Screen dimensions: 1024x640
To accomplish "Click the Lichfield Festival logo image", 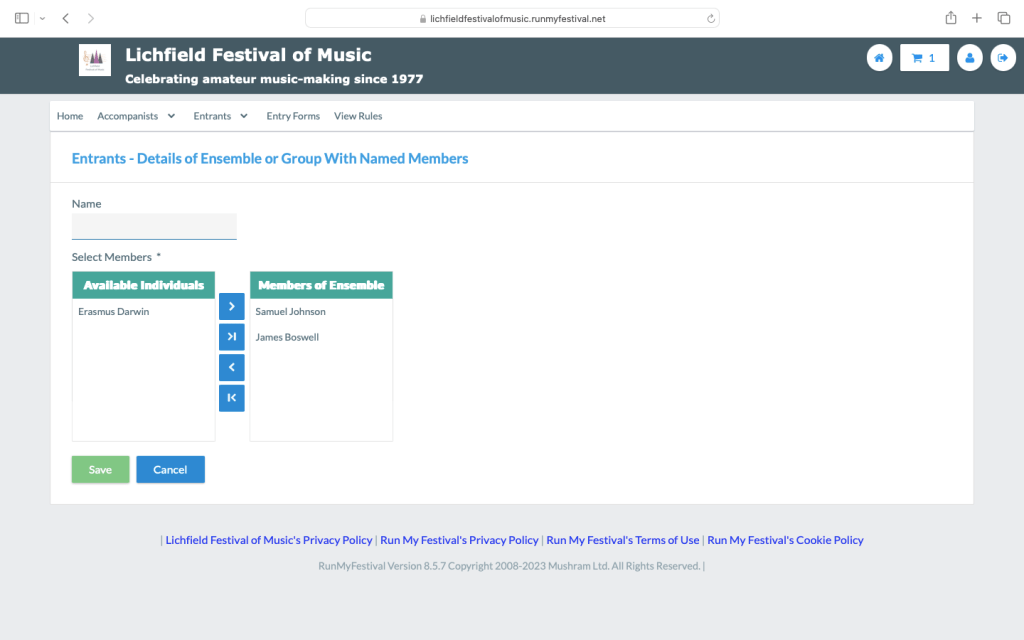I will point(95,60).
